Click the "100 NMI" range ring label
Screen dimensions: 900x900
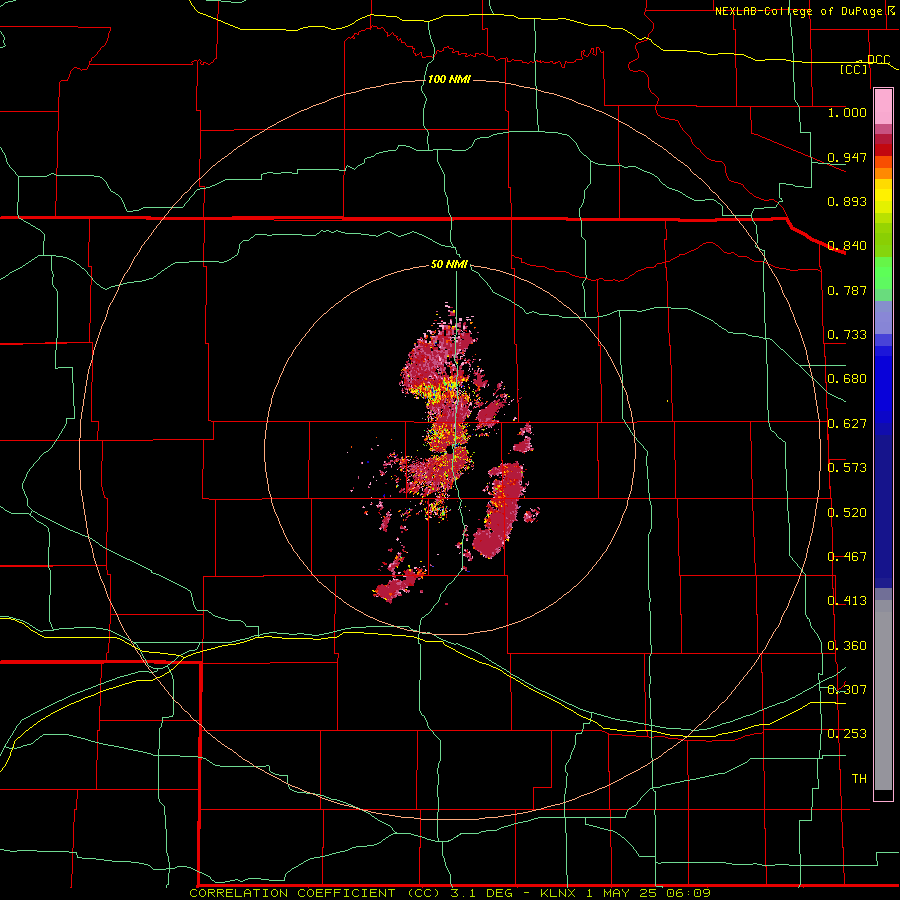pos(449,79)
